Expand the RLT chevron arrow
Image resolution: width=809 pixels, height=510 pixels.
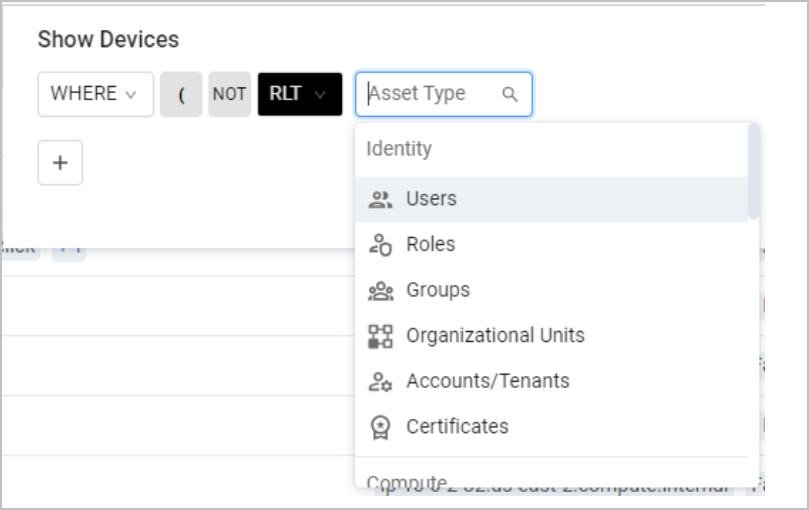pos(320,94)
